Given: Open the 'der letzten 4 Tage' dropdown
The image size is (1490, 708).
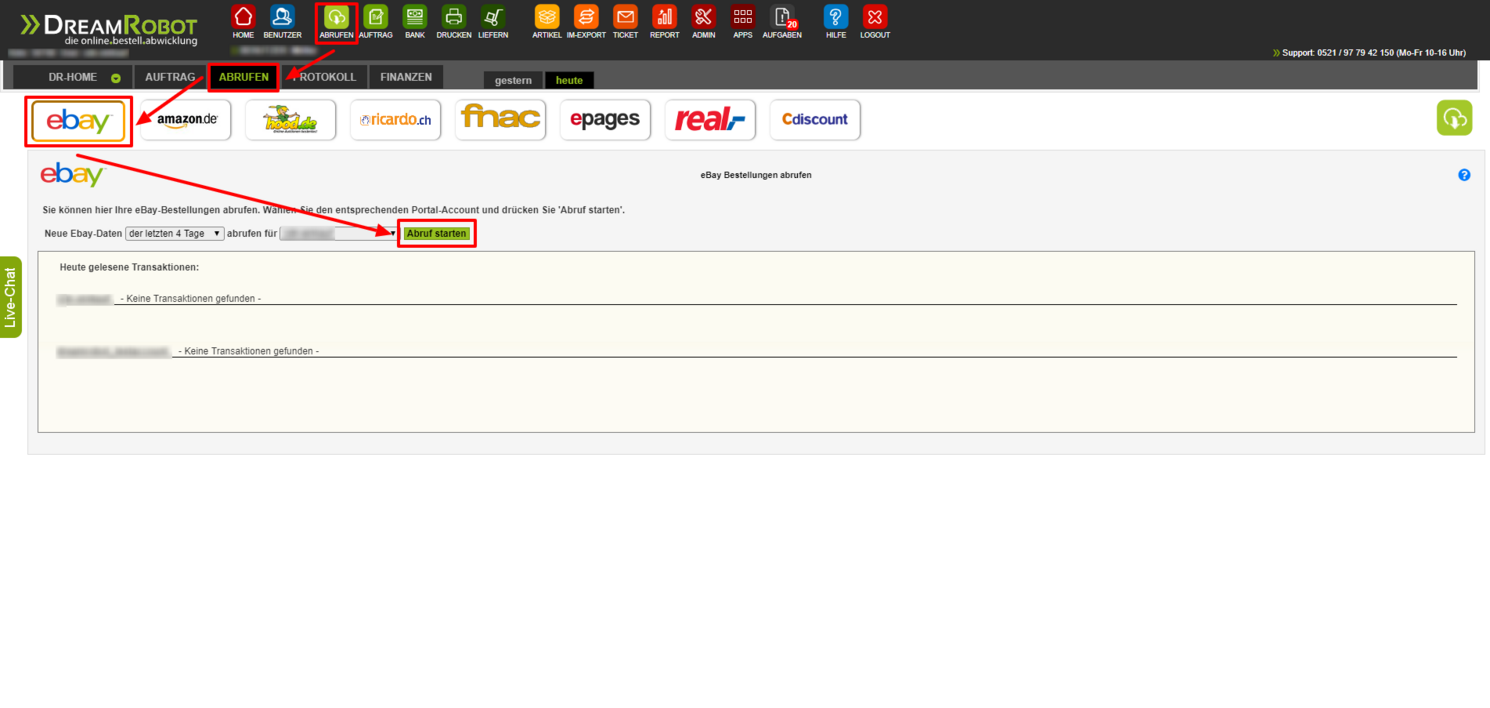Looking at the screenshot, I should pos(175,233).
